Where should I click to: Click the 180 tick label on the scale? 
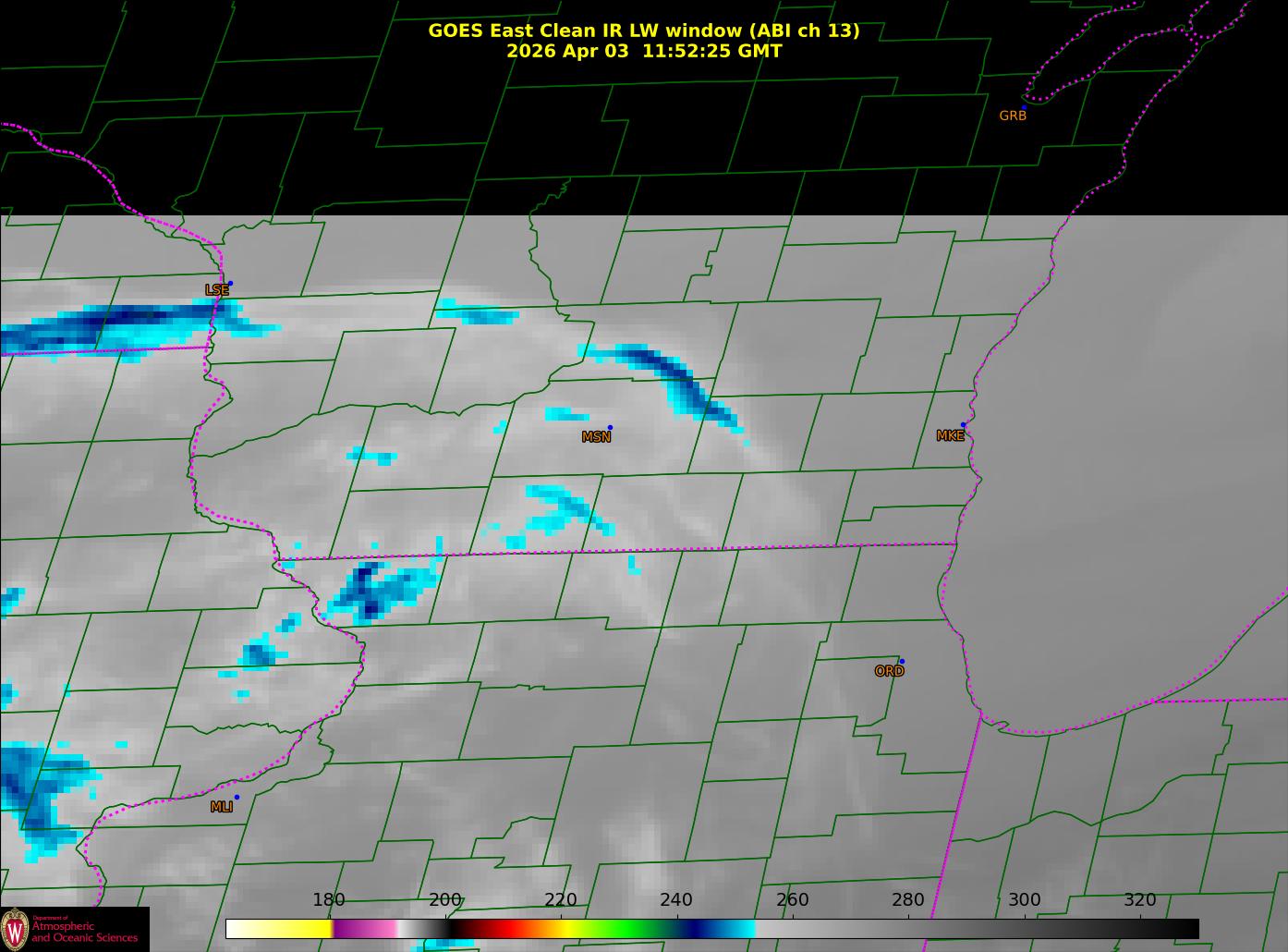pos(328,900)
